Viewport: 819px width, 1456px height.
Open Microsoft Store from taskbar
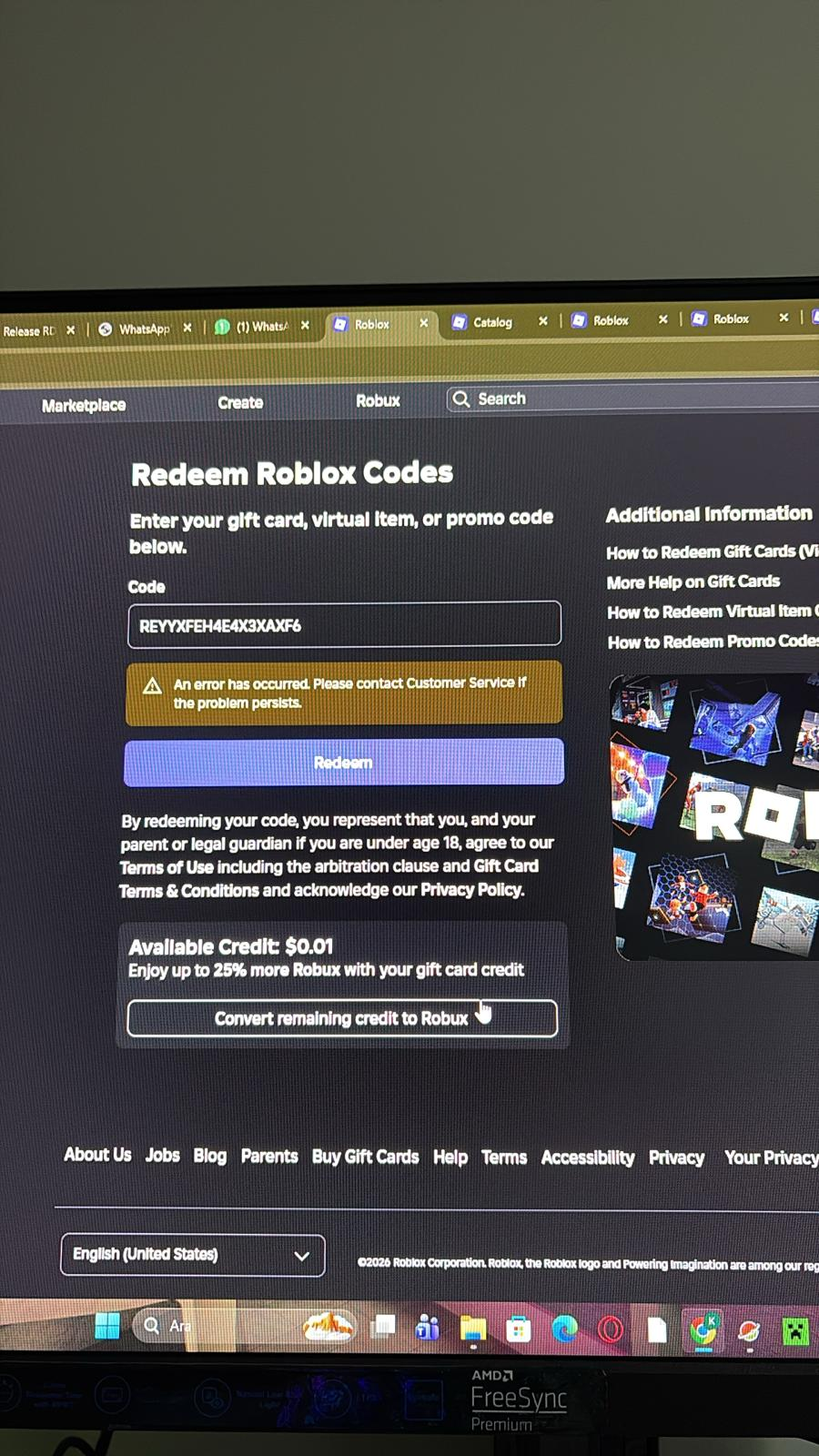coord(518,1330)
